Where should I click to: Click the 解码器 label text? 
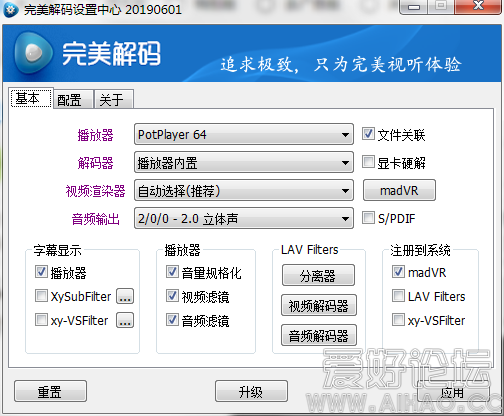[95, 163]
